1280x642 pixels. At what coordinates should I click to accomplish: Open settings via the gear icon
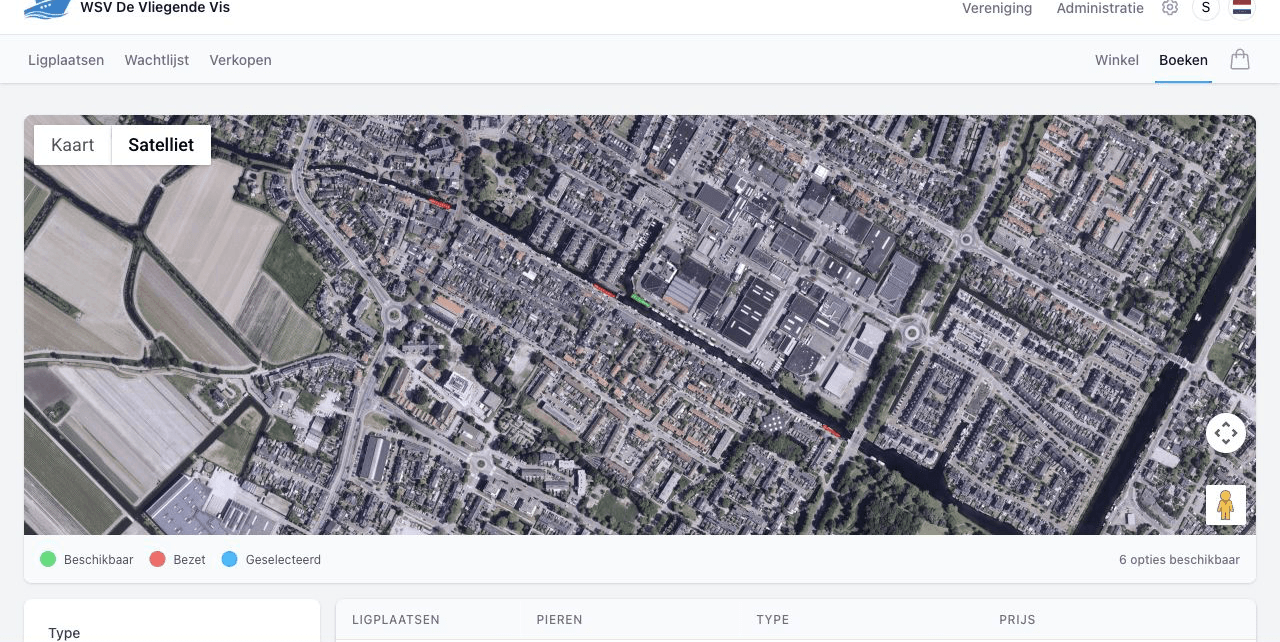tap(1170, 8)
